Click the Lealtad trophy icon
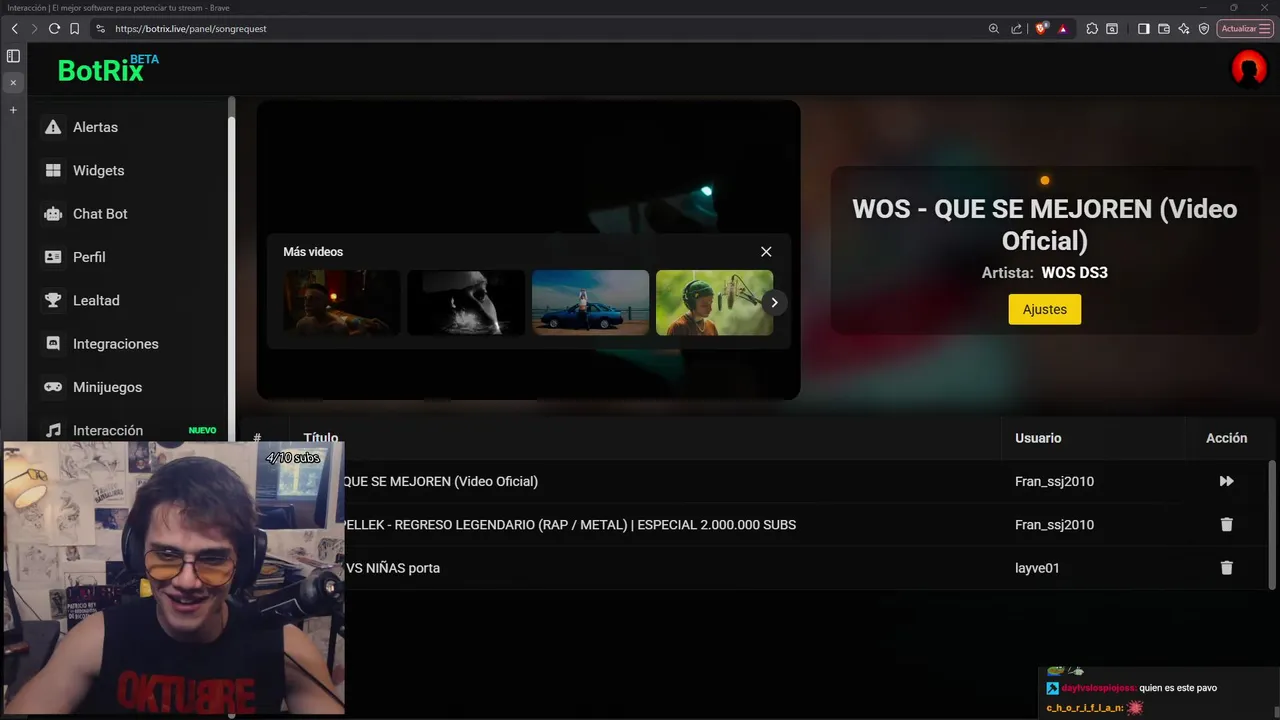This screenshot has width=1280, height=720. [x=53, y=300]
